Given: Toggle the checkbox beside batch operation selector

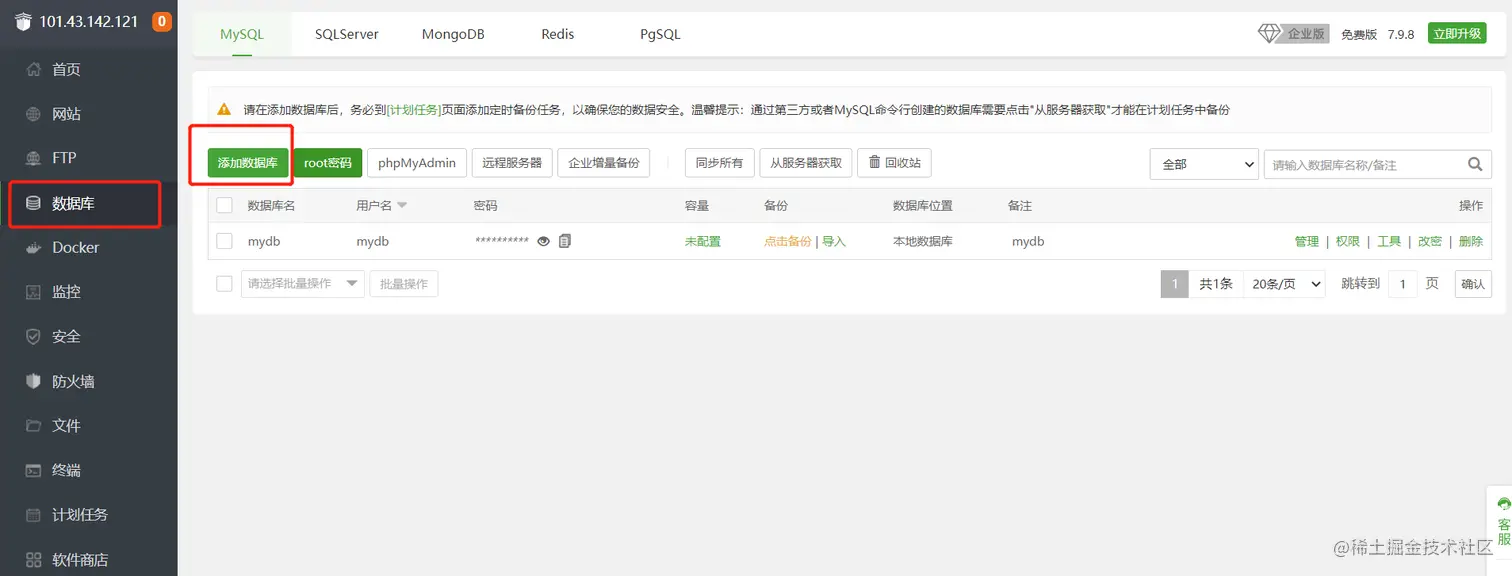Looking at the screenshot, I should click(224, 284).
